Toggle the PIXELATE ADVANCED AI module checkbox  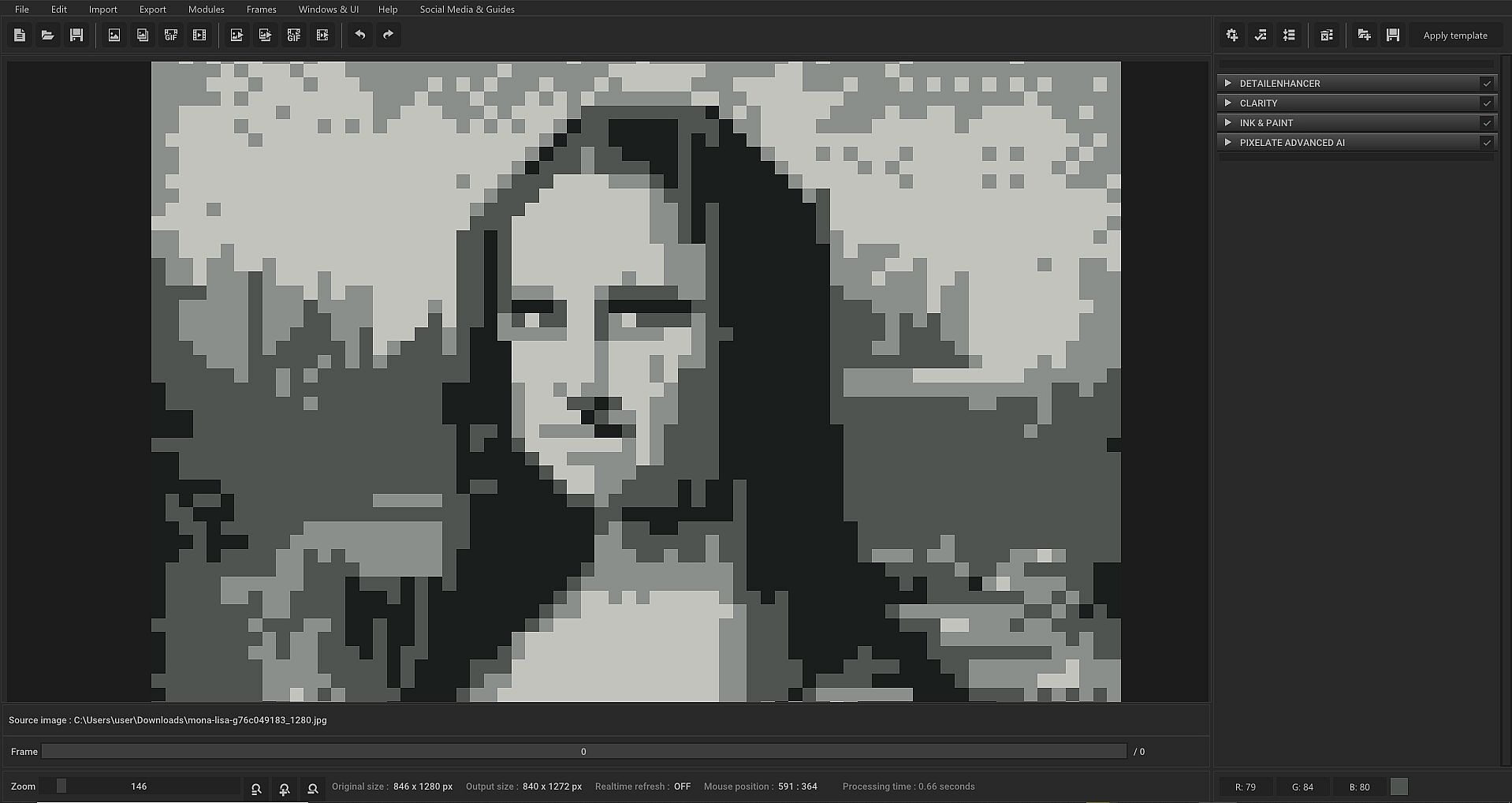tap(1487, 143)
